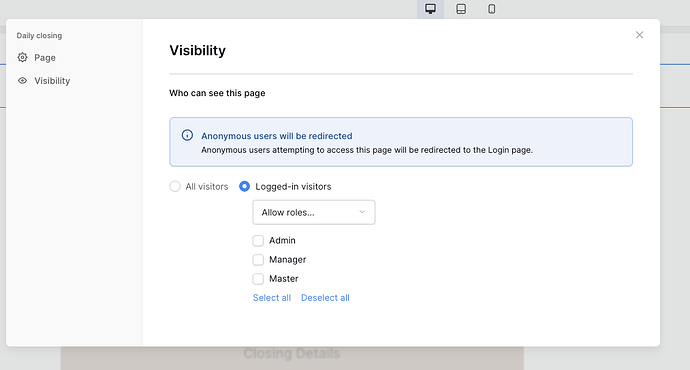Check the Admin role checkbox
The height and width of the screenshot is (370, 690).
coord(258,241)
